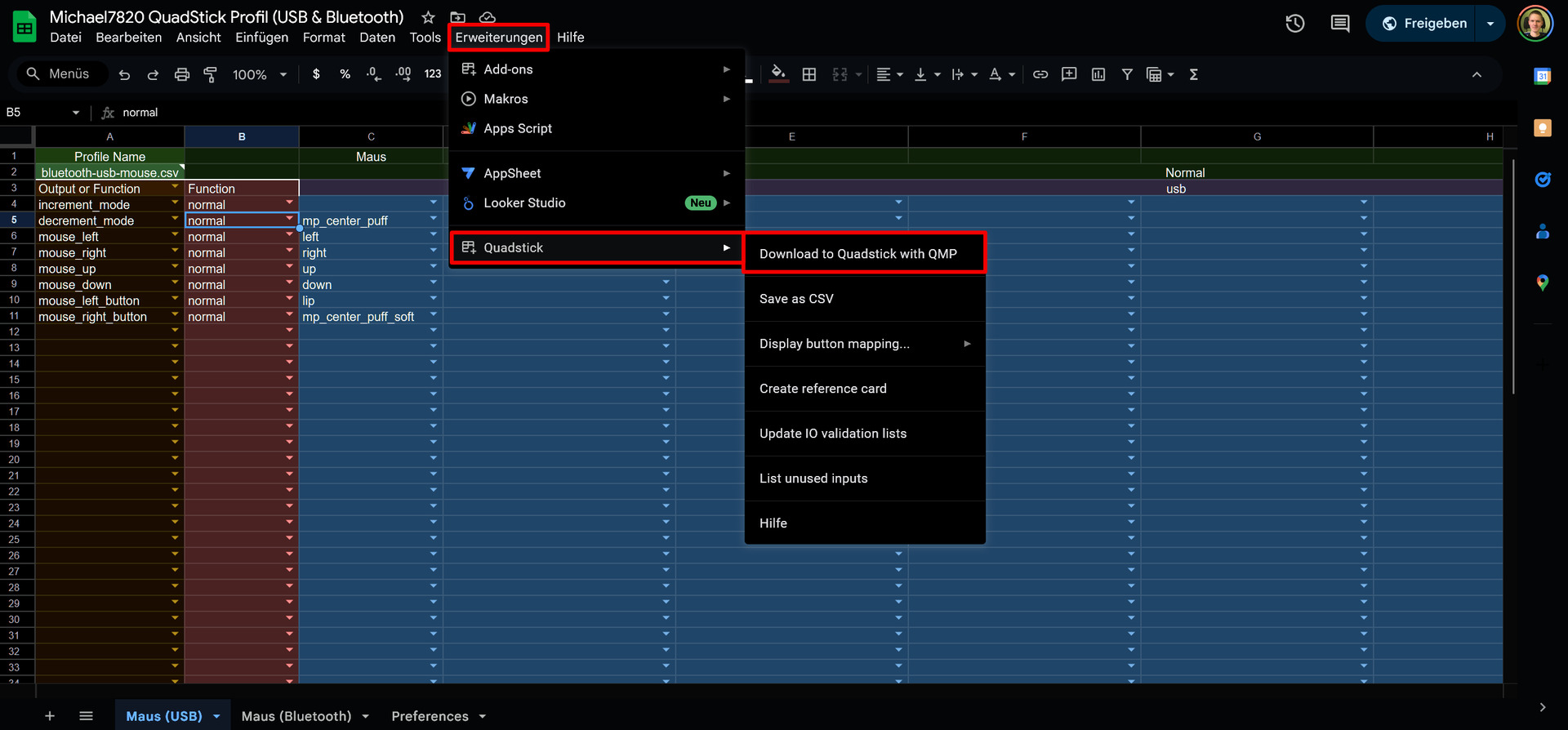This screenshot has width=1568, height=730.
Task: Click the undo arrow in toolbar
Action: pyautogui.click(x=124, y=74)
